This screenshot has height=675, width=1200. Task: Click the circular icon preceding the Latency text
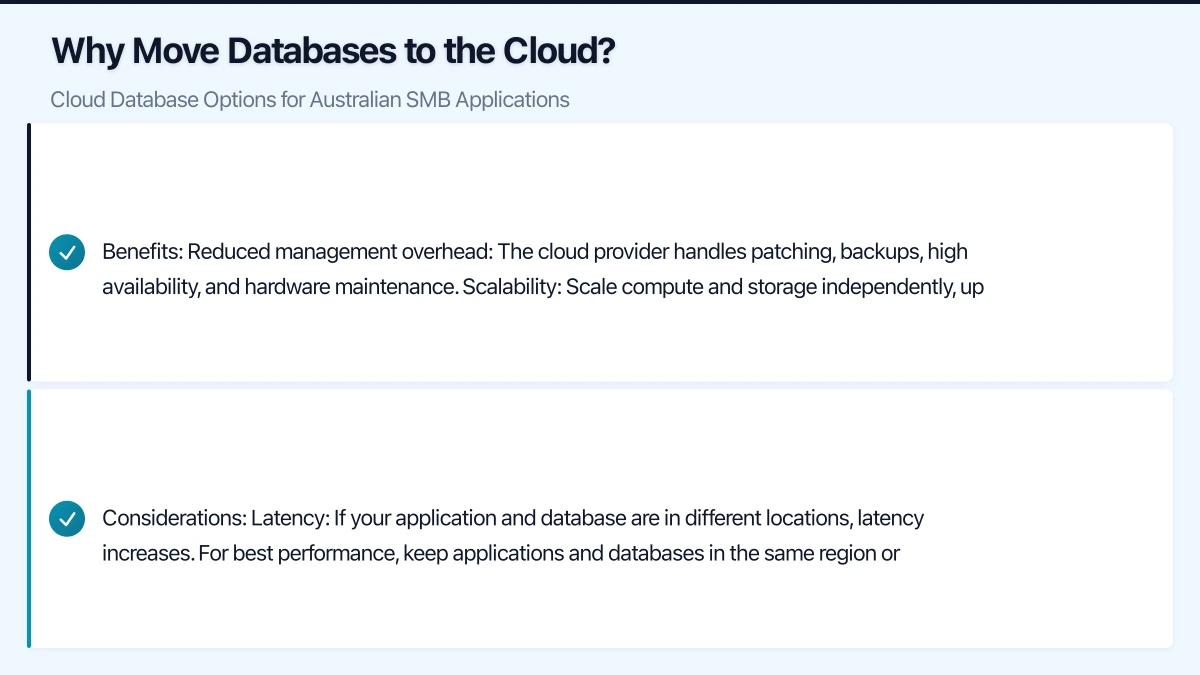67,518
